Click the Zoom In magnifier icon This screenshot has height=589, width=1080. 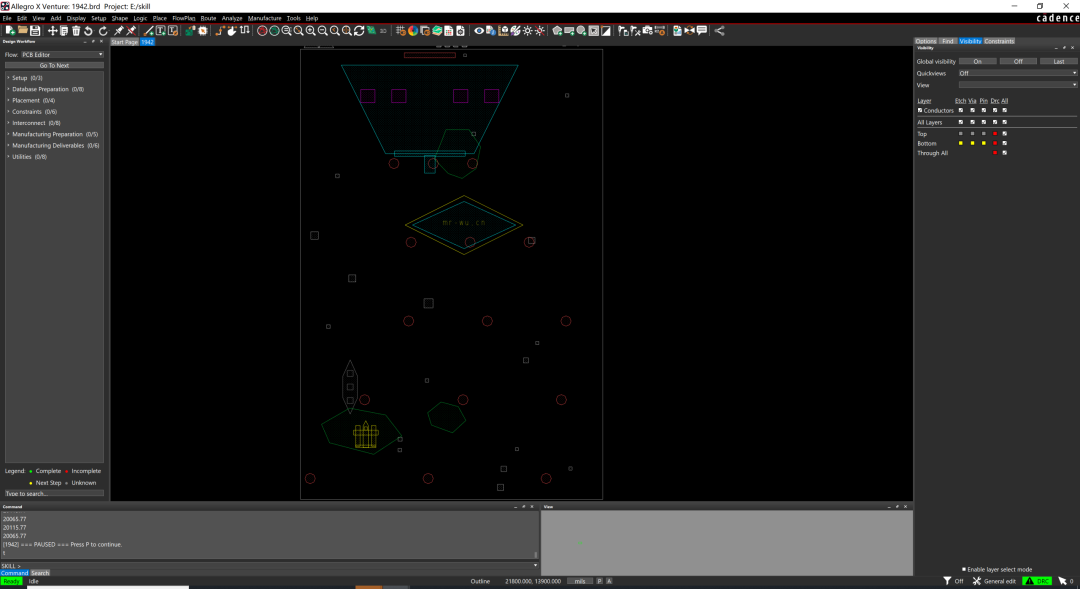[x=311, y=30]
